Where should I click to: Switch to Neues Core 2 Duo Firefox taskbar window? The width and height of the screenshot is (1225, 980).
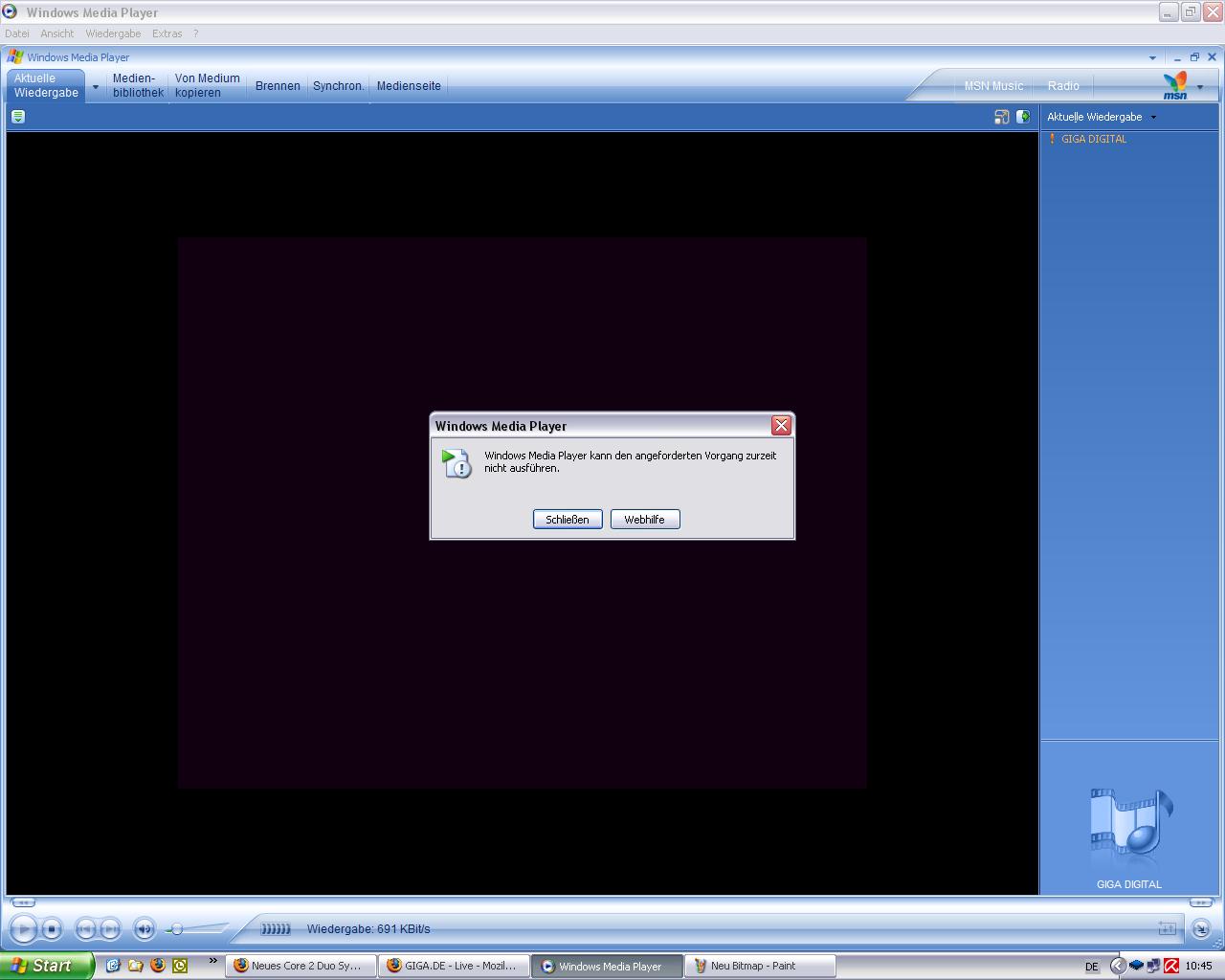pyautogui.click(x=300, y=966)
